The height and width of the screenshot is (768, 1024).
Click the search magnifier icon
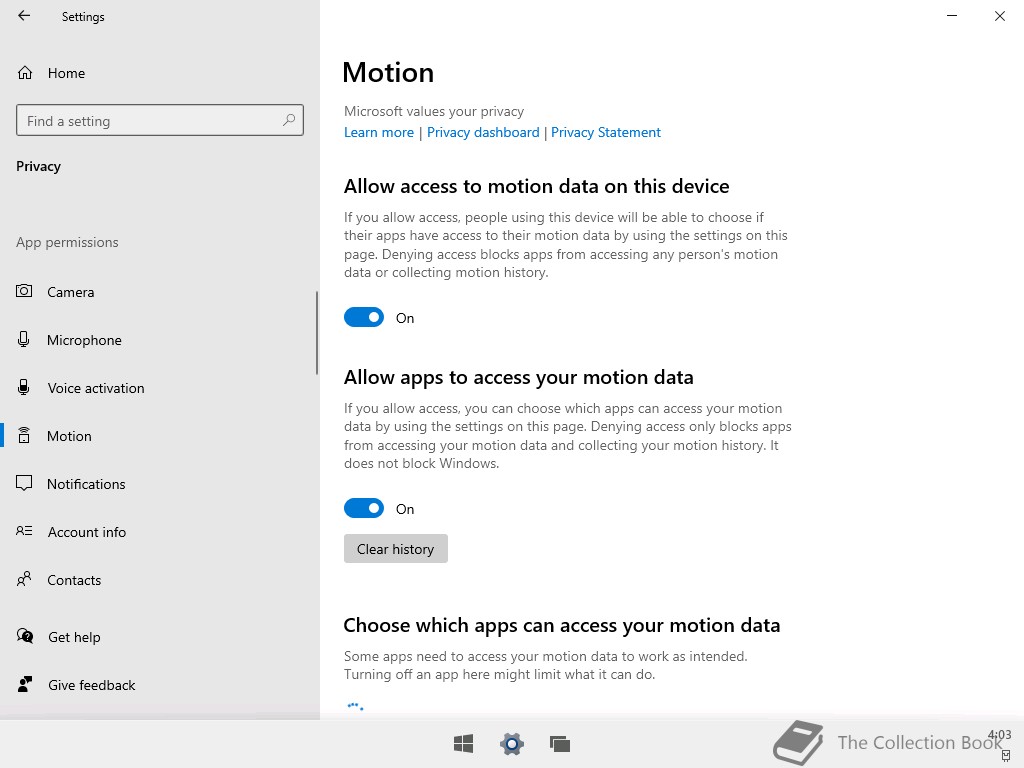click(289, 120)
